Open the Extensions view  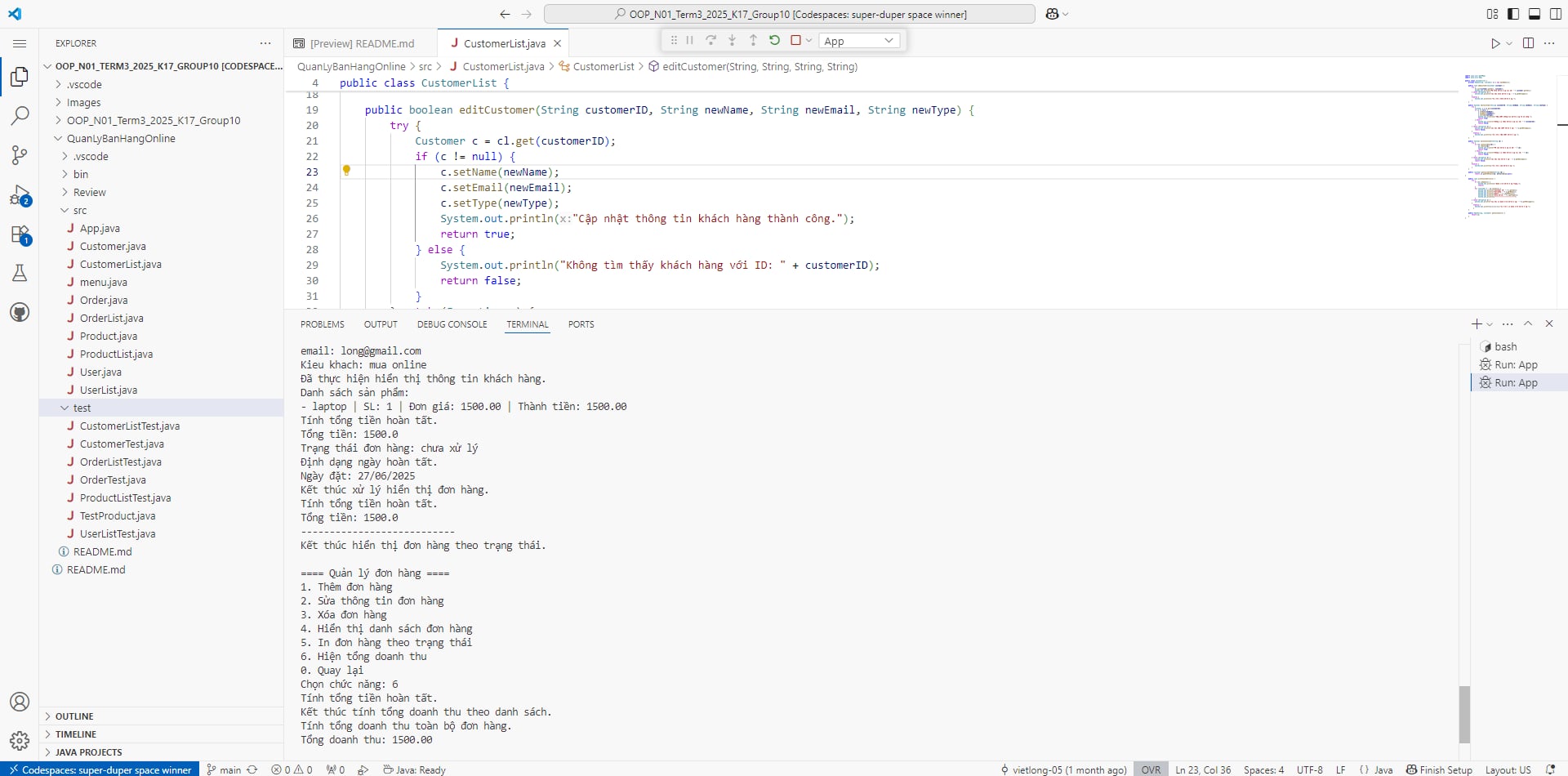point(20,235)
